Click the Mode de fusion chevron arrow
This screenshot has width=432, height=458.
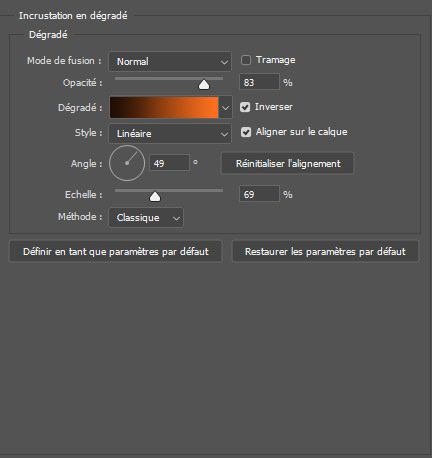[x=224, y=62]
